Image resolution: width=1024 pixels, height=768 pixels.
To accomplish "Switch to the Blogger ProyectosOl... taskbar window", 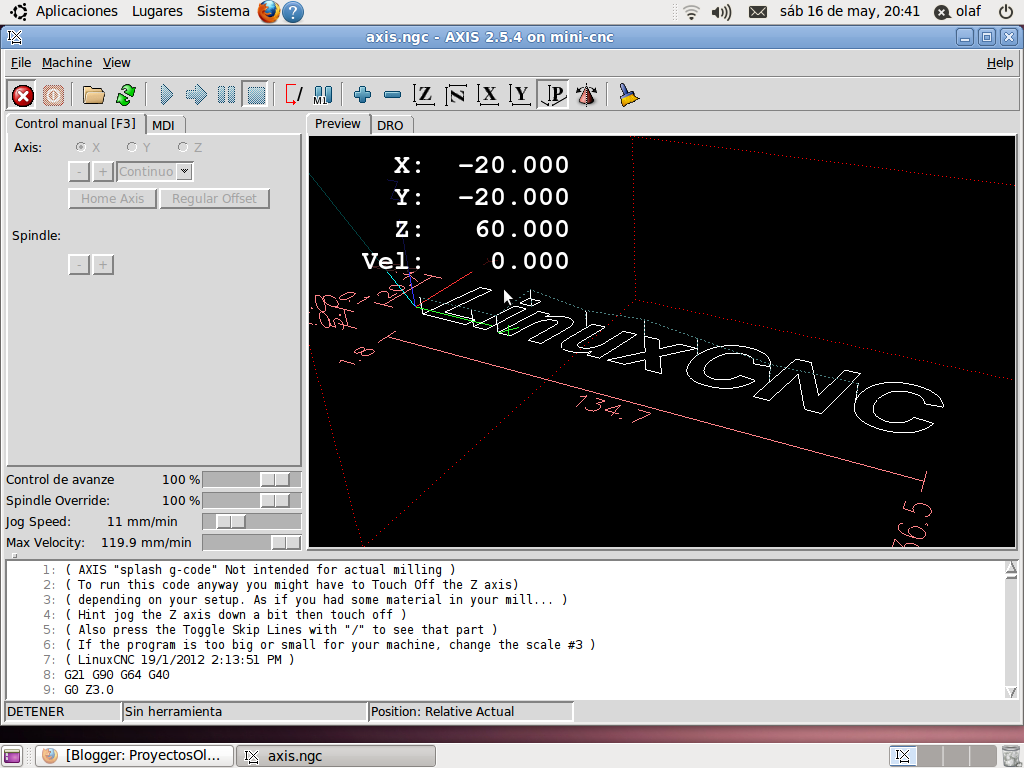I will pos(134,756).
